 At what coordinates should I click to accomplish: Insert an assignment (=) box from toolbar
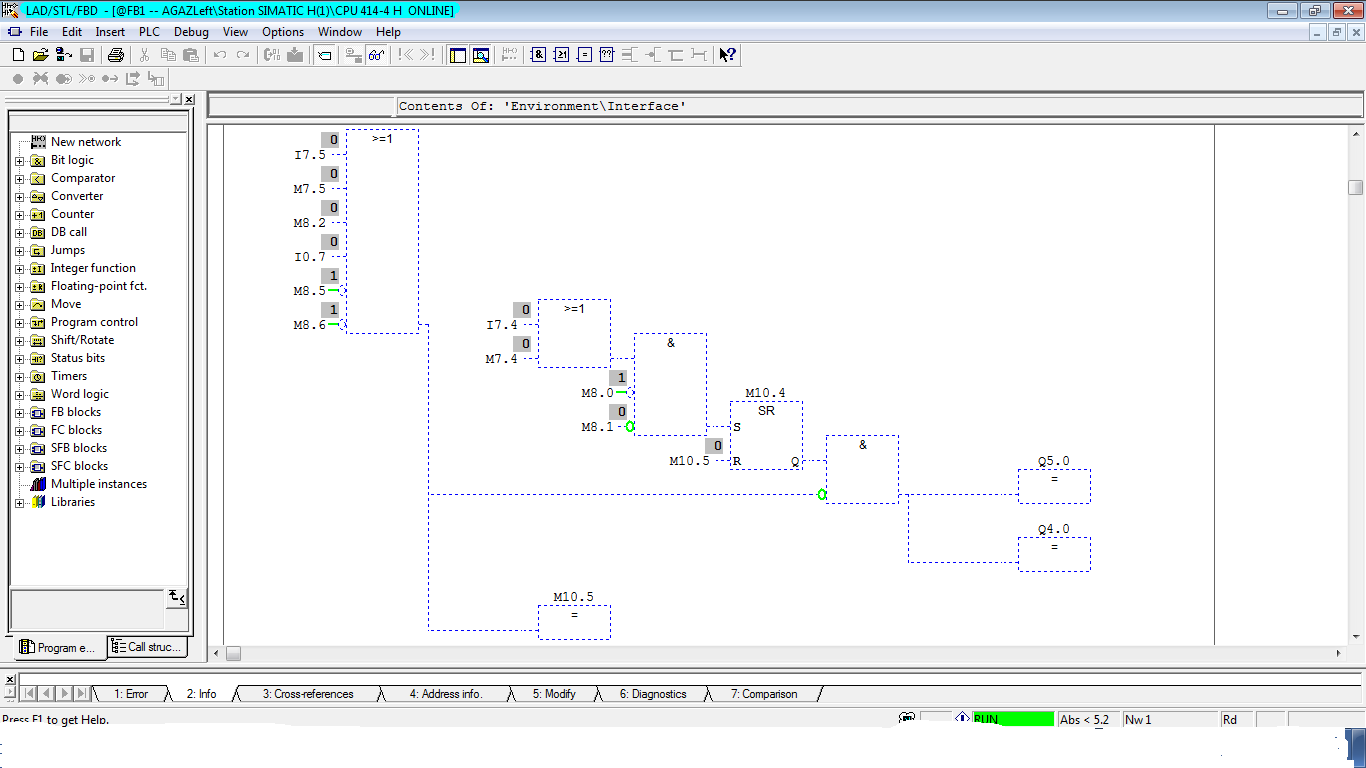click(x=585, y=55)
